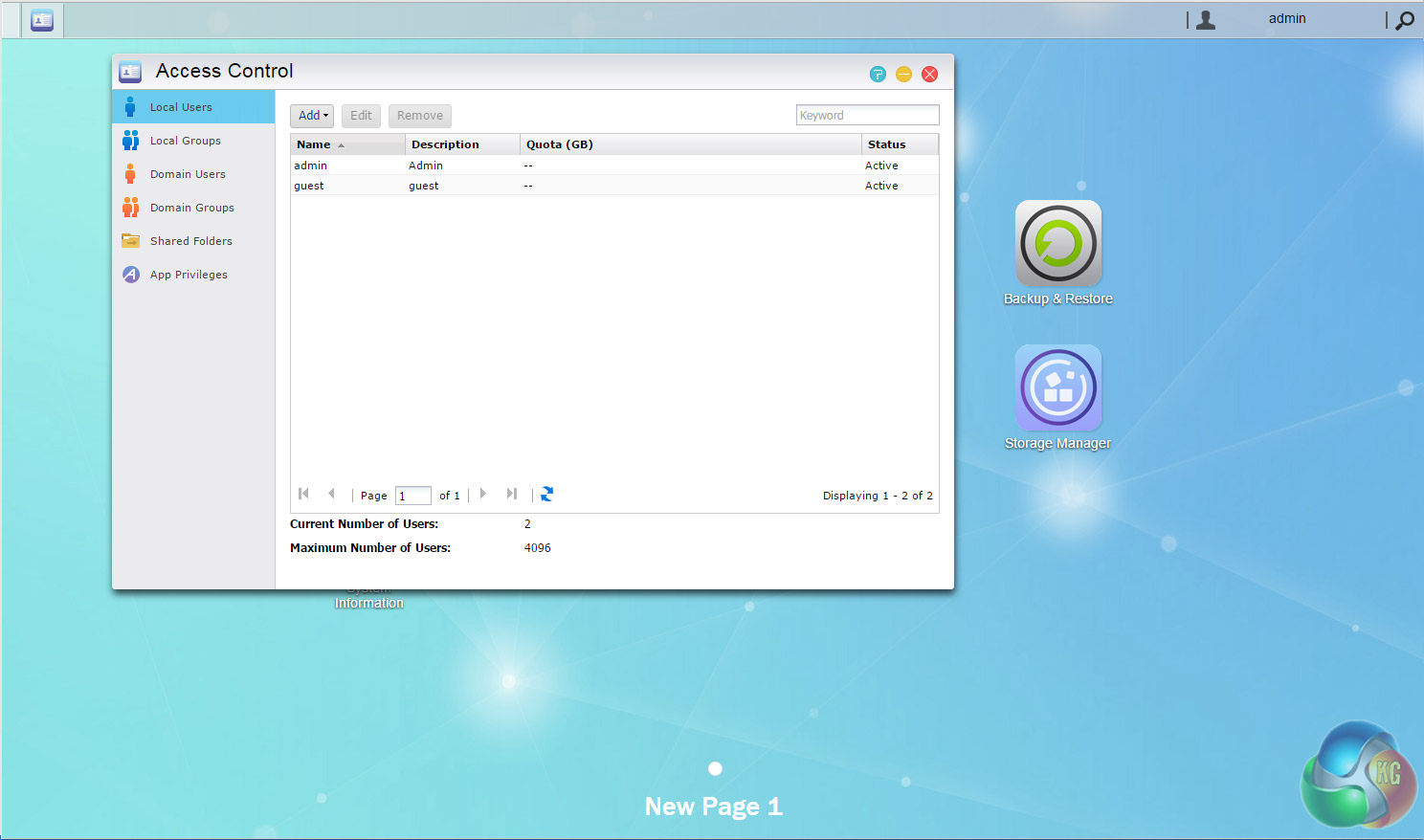The height and width of the screenshot is (840, 1424).
Task: Sort by Status column header
Action: click(x=901, y=144)
